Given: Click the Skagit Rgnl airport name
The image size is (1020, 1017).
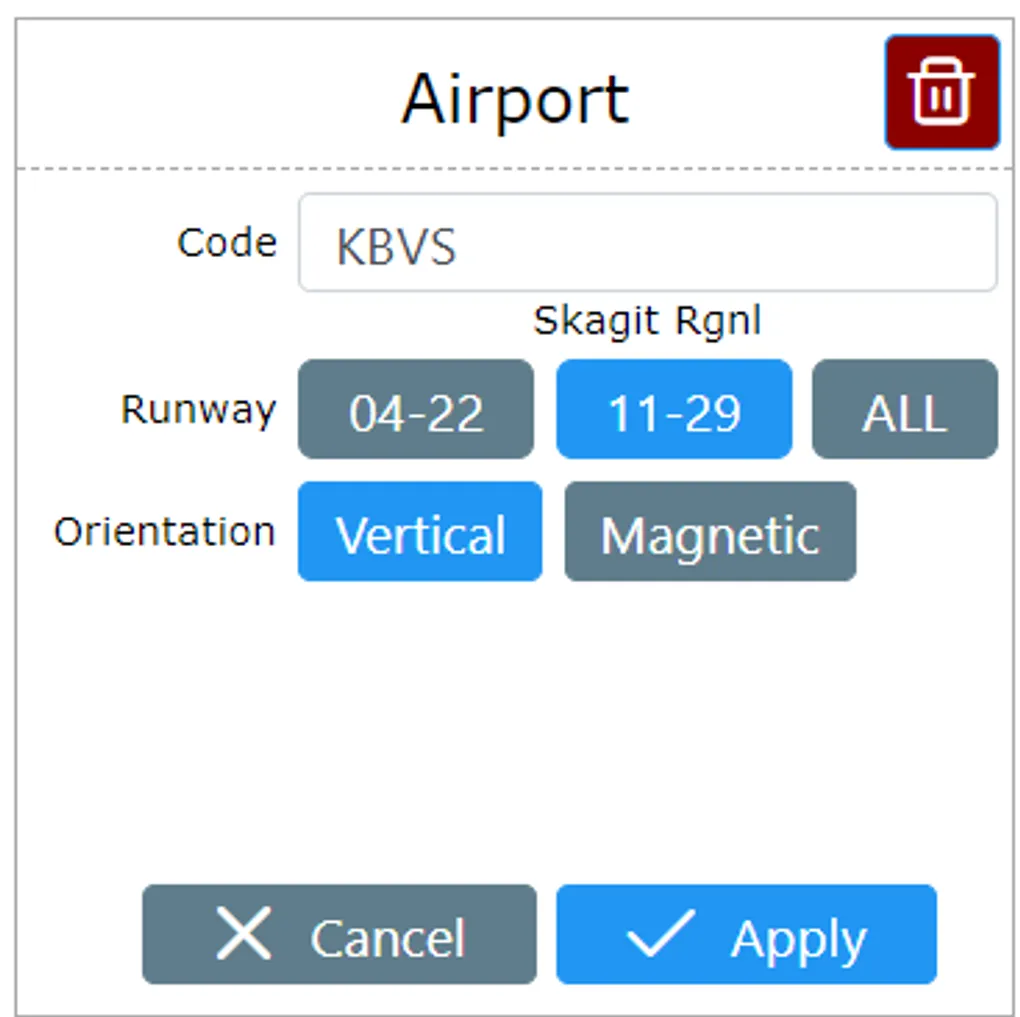Looking at the screenshot, I should (x=647, y=321).
